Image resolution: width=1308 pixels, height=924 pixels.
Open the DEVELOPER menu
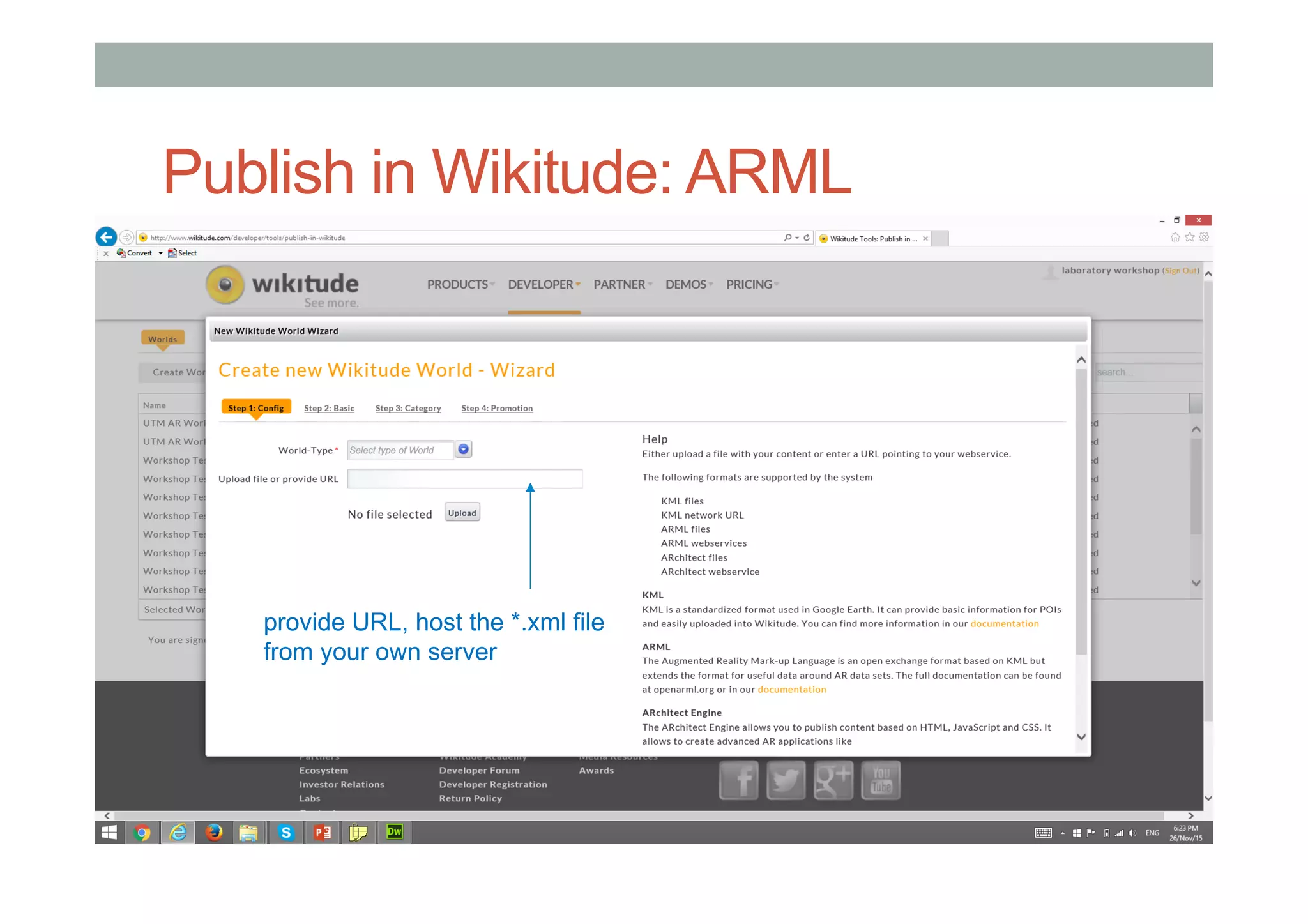(544, 284)
